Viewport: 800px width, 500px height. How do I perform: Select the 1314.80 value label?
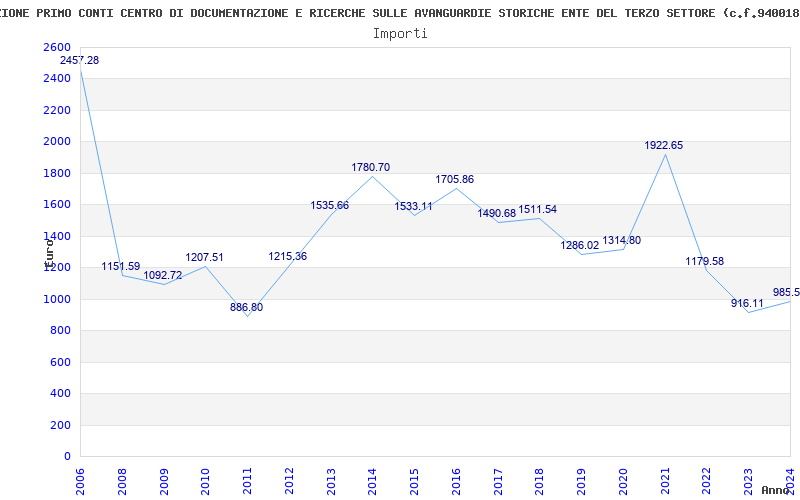point(622,241)
